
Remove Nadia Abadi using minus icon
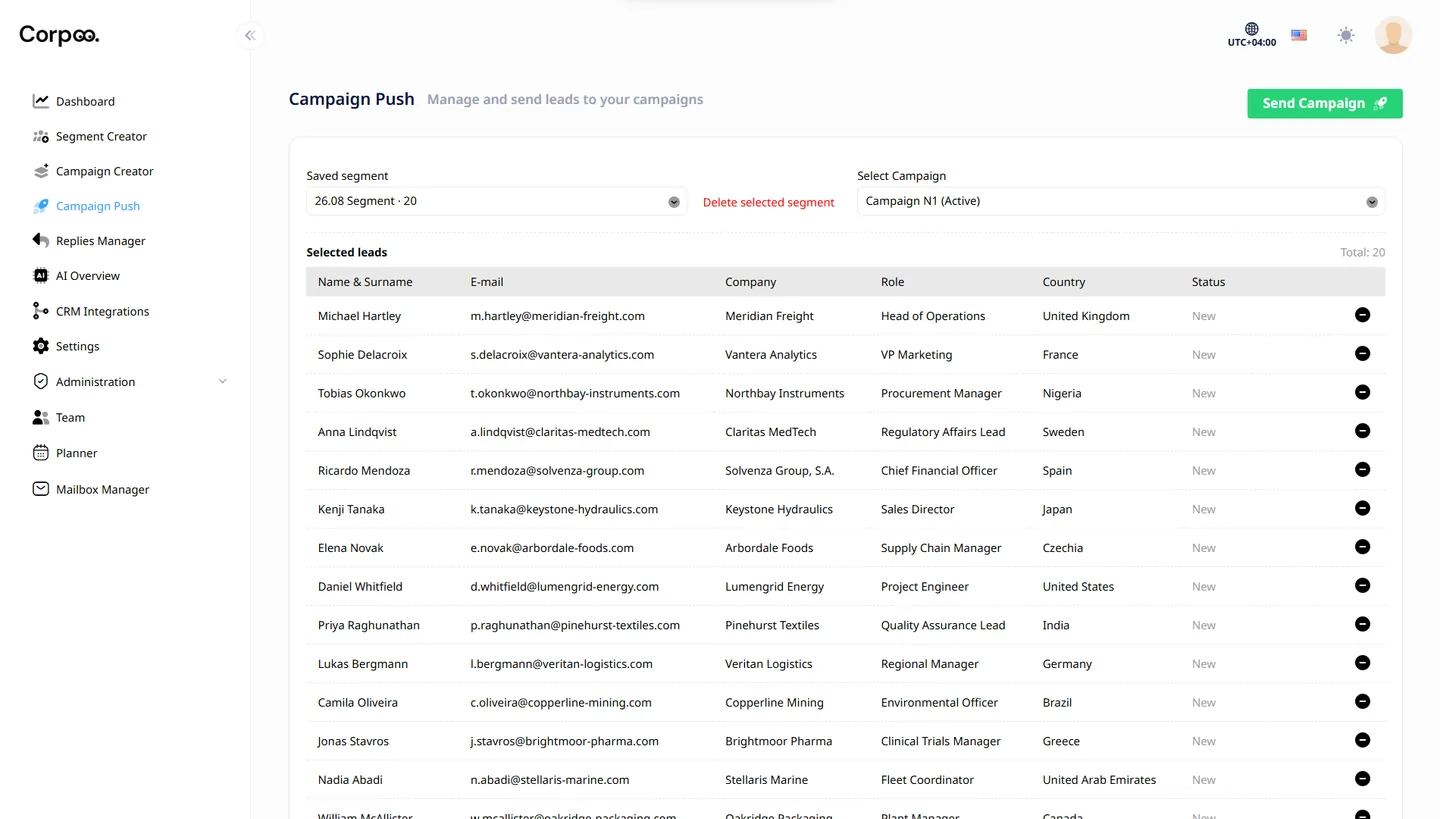1362,779
